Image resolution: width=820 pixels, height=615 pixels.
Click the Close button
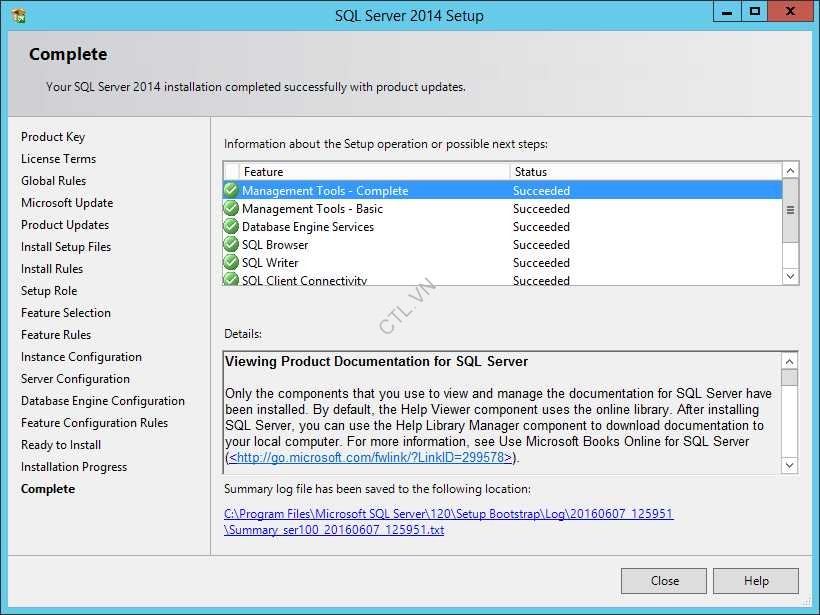[x=663, y=580]
